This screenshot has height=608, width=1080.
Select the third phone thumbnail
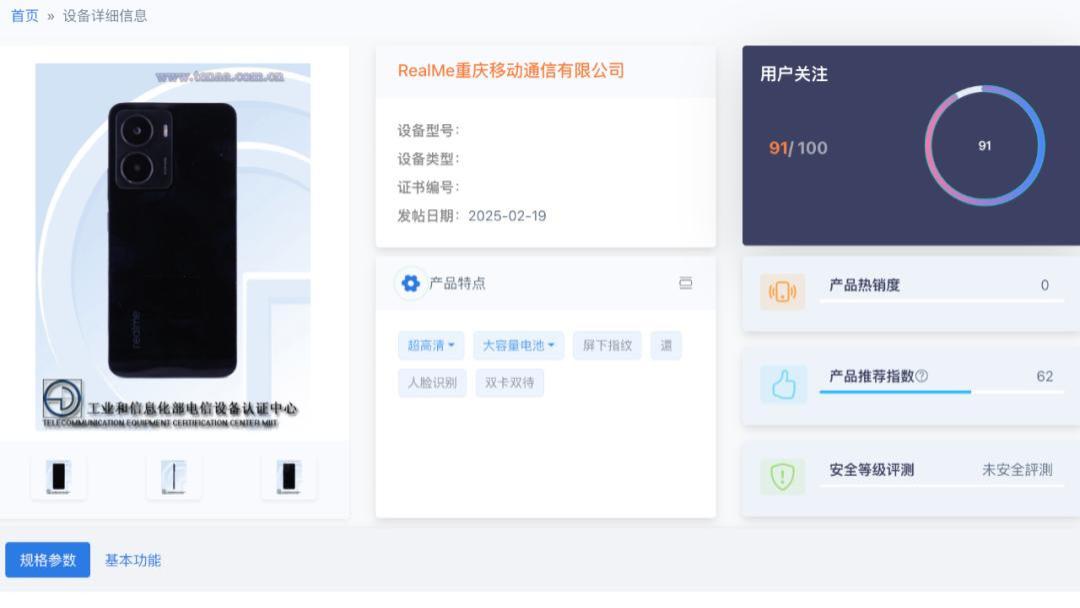click(x=289, y=476)
